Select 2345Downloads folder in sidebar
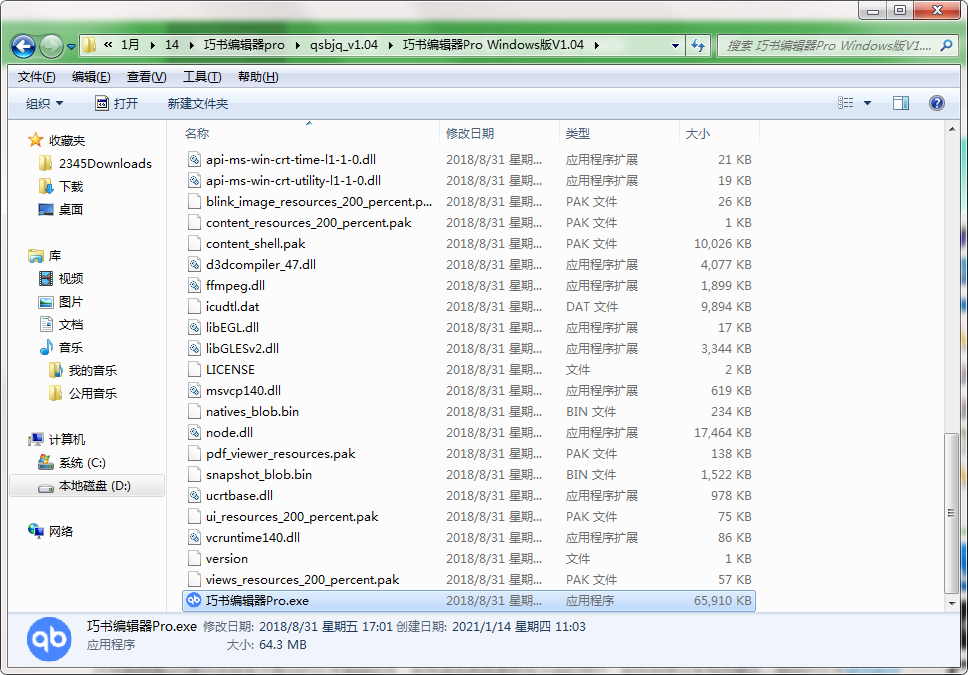The image size is (968, 675). (x=96, y=164)
